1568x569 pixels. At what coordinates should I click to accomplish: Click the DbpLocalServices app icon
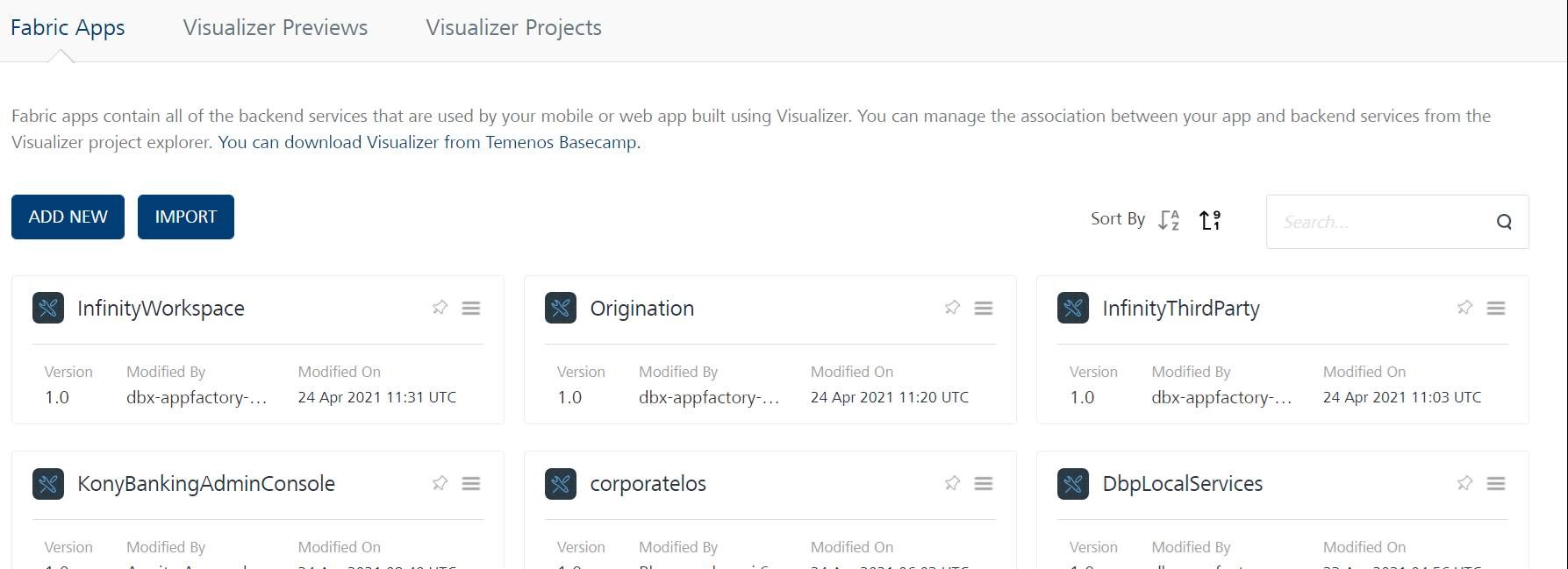click(x=1073, y=483)
